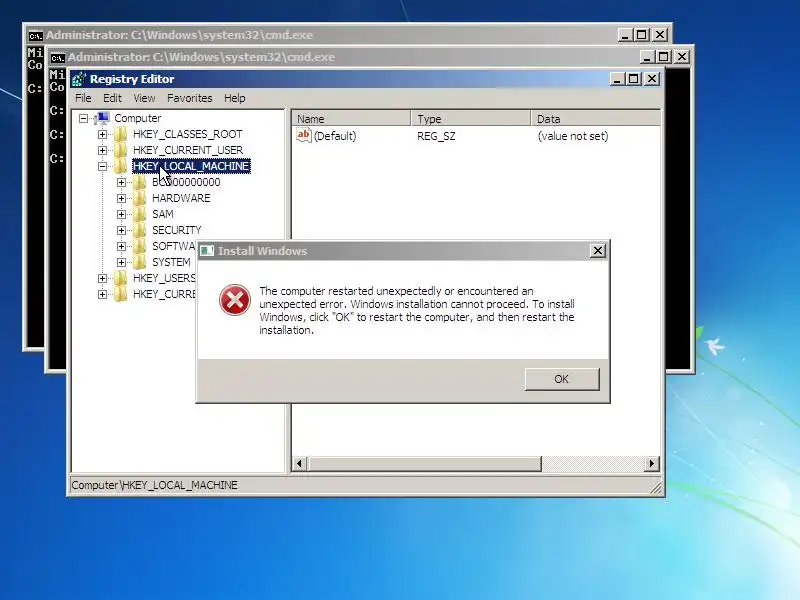The width and height of the screenshot is (800, 600).
Task: Select the (Default) registry value
Action: tap(335, 136)
